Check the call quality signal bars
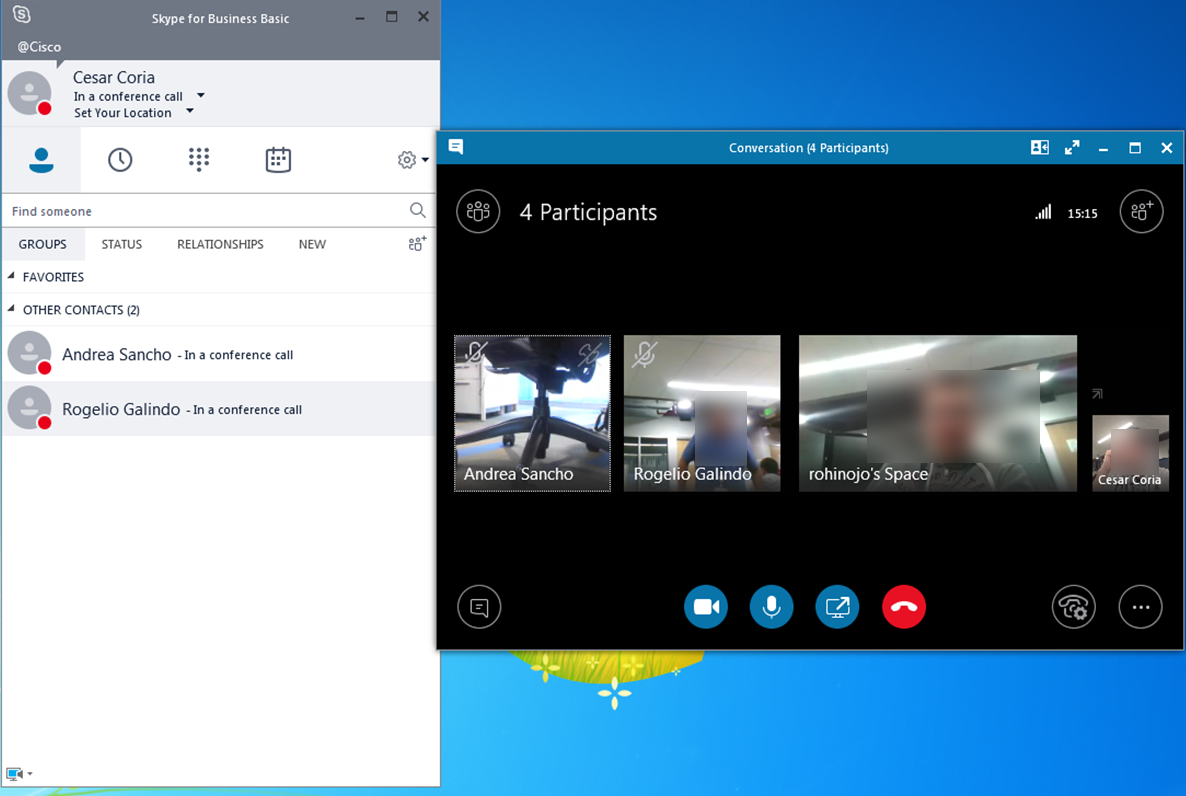This screenshot has width=1186, height=796. click(1043, 212)
